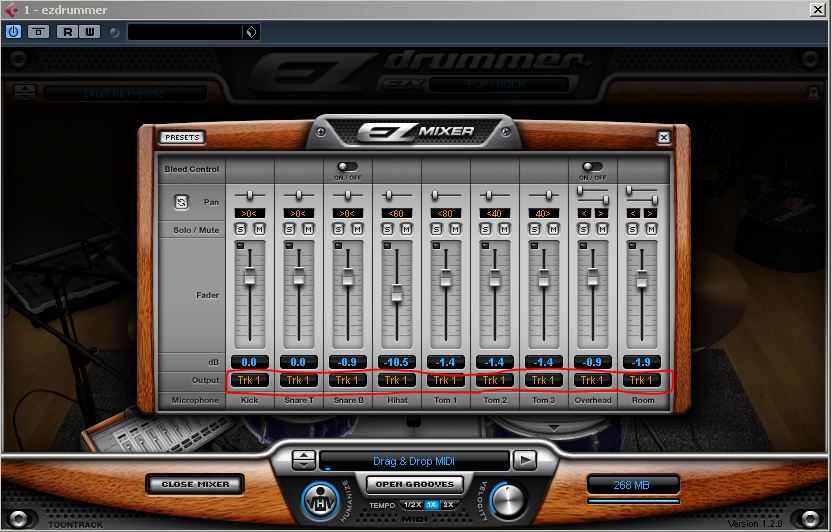Image resolution: width=832 pixels, height=532 pixels.
Task: Click the 268 MB memory display
Action: [x=632, y=485]
